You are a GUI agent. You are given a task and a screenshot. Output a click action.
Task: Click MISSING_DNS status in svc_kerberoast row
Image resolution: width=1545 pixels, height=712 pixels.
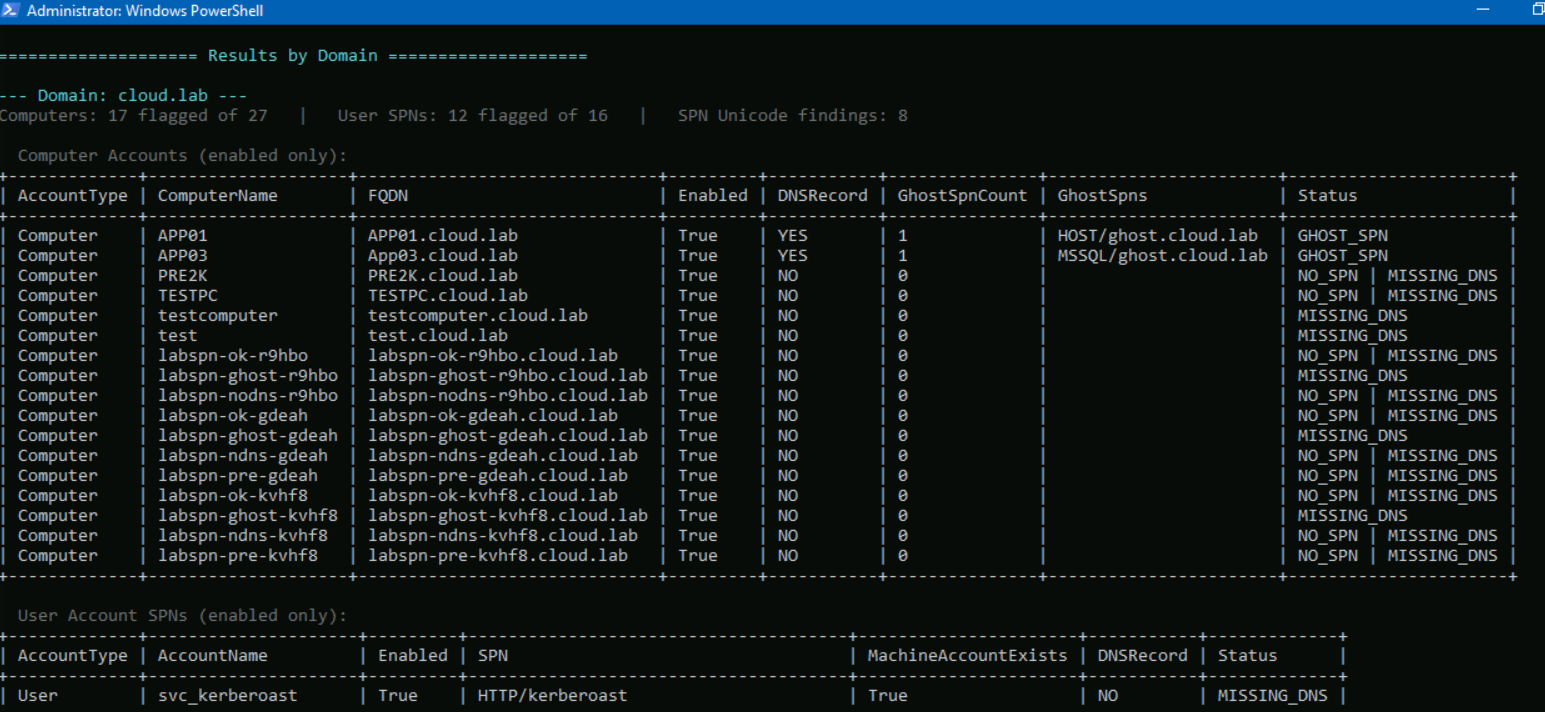click(1272, 696)
